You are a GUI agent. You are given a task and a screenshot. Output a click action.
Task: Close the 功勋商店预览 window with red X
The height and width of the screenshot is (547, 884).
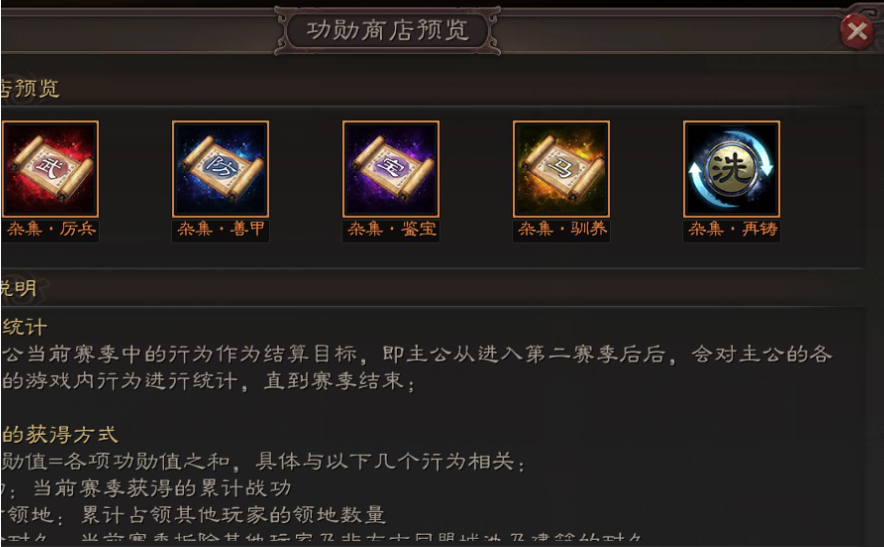pyautogui.click(x=856, y=31)
